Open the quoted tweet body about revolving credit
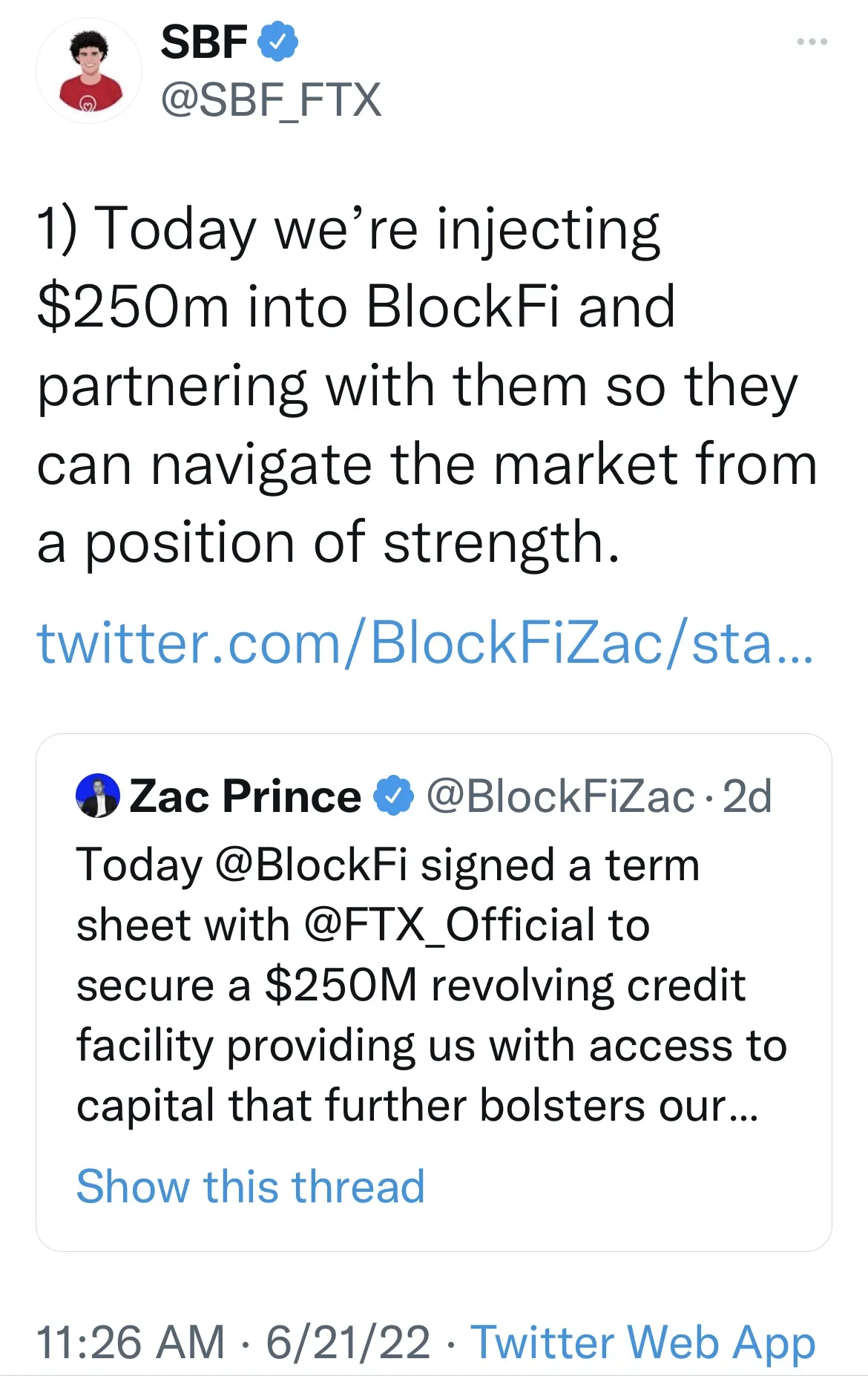 (x=430, y=1015)
